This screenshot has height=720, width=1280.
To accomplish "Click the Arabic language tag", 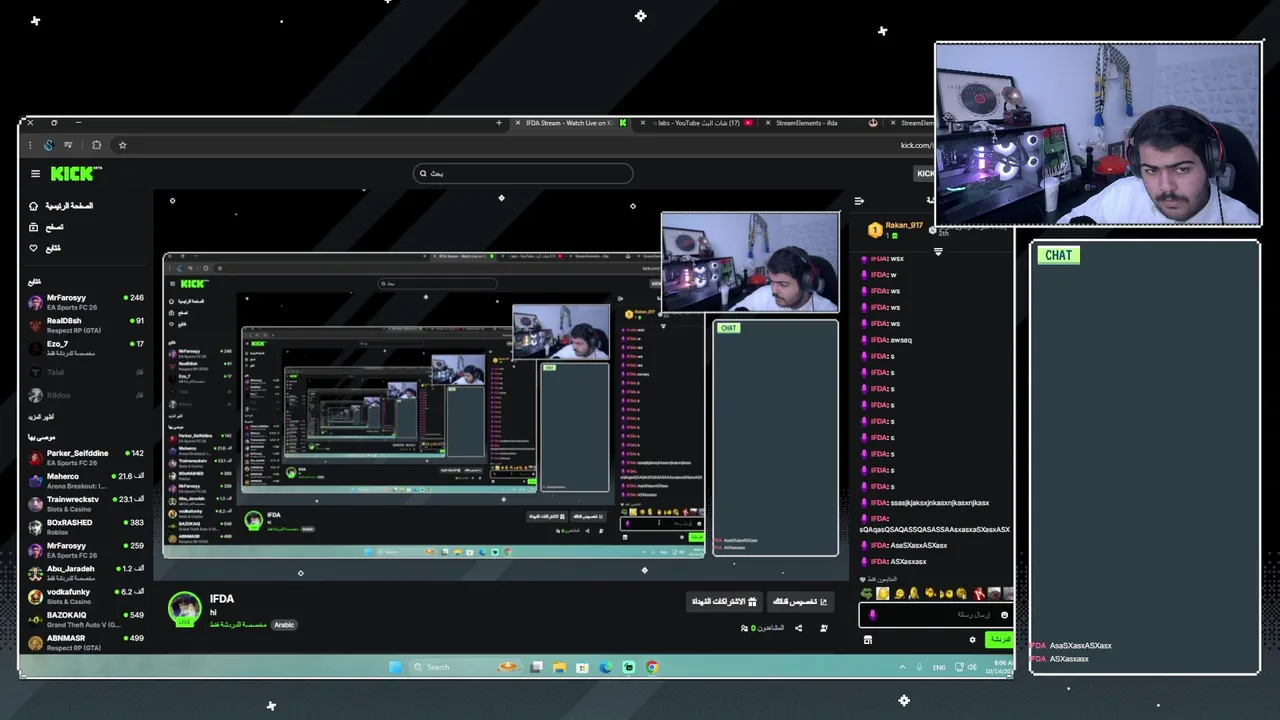I will [284, 625].
